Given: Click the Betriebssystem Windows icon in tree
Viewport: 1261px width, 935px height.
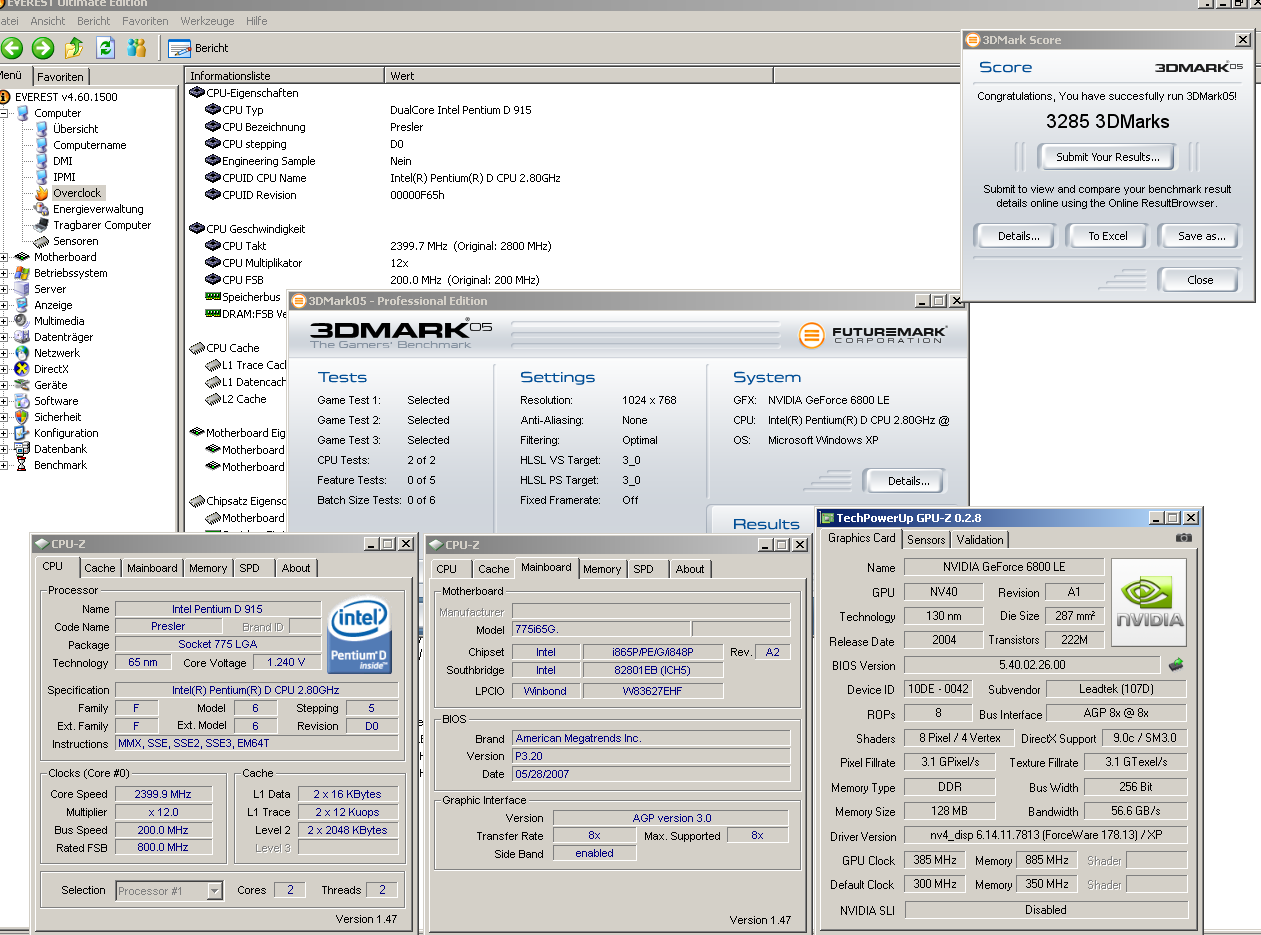Looking at the screenshot, I should 23,273.
